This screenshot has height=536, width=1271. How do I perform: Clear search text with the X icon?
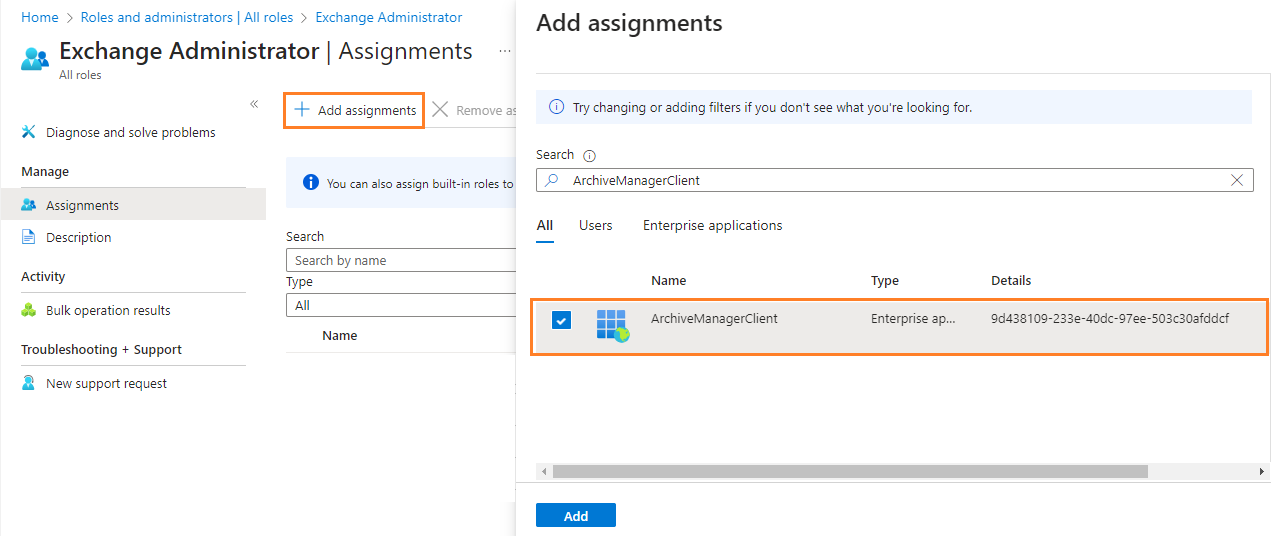point(1237,180)
